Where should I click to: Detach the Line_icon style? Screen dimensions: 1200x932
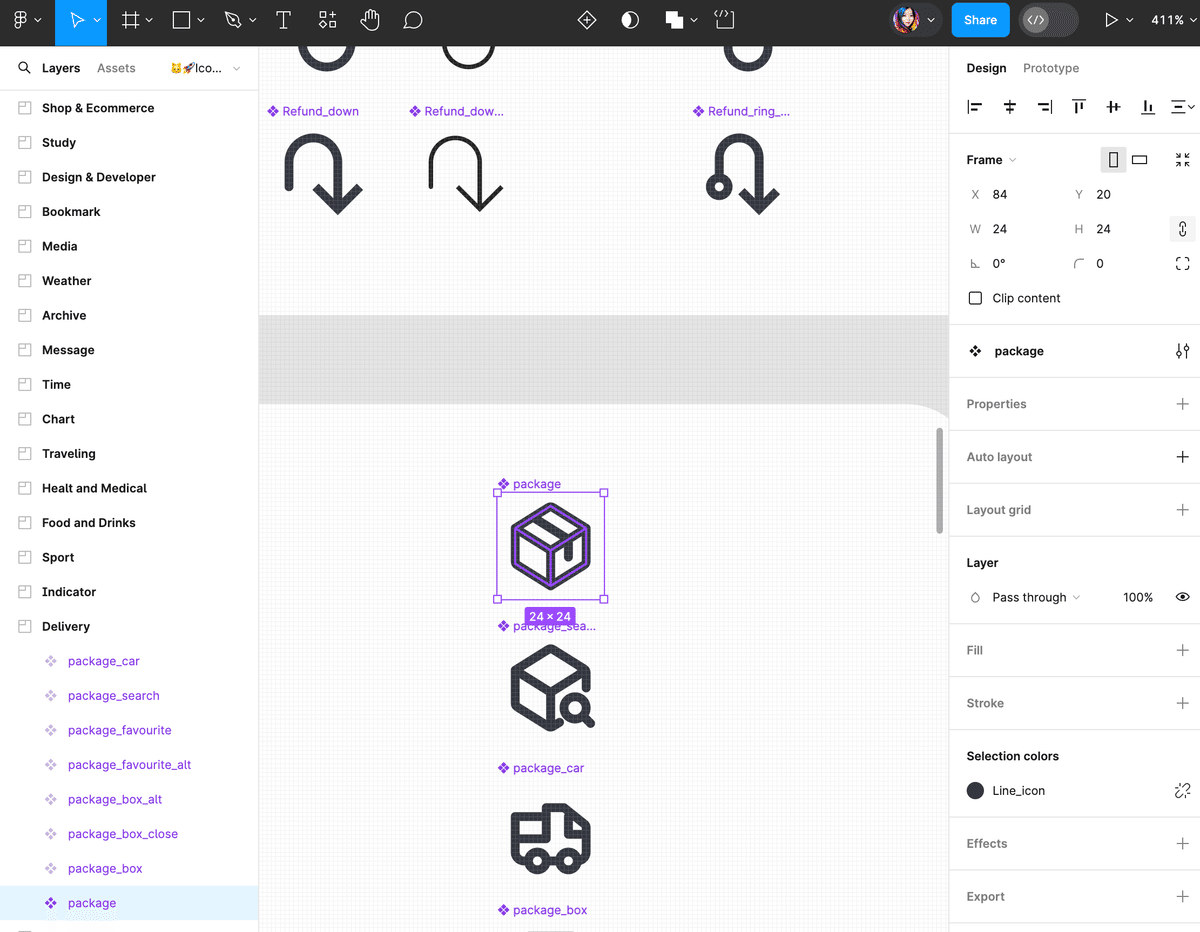[1183, 791]
